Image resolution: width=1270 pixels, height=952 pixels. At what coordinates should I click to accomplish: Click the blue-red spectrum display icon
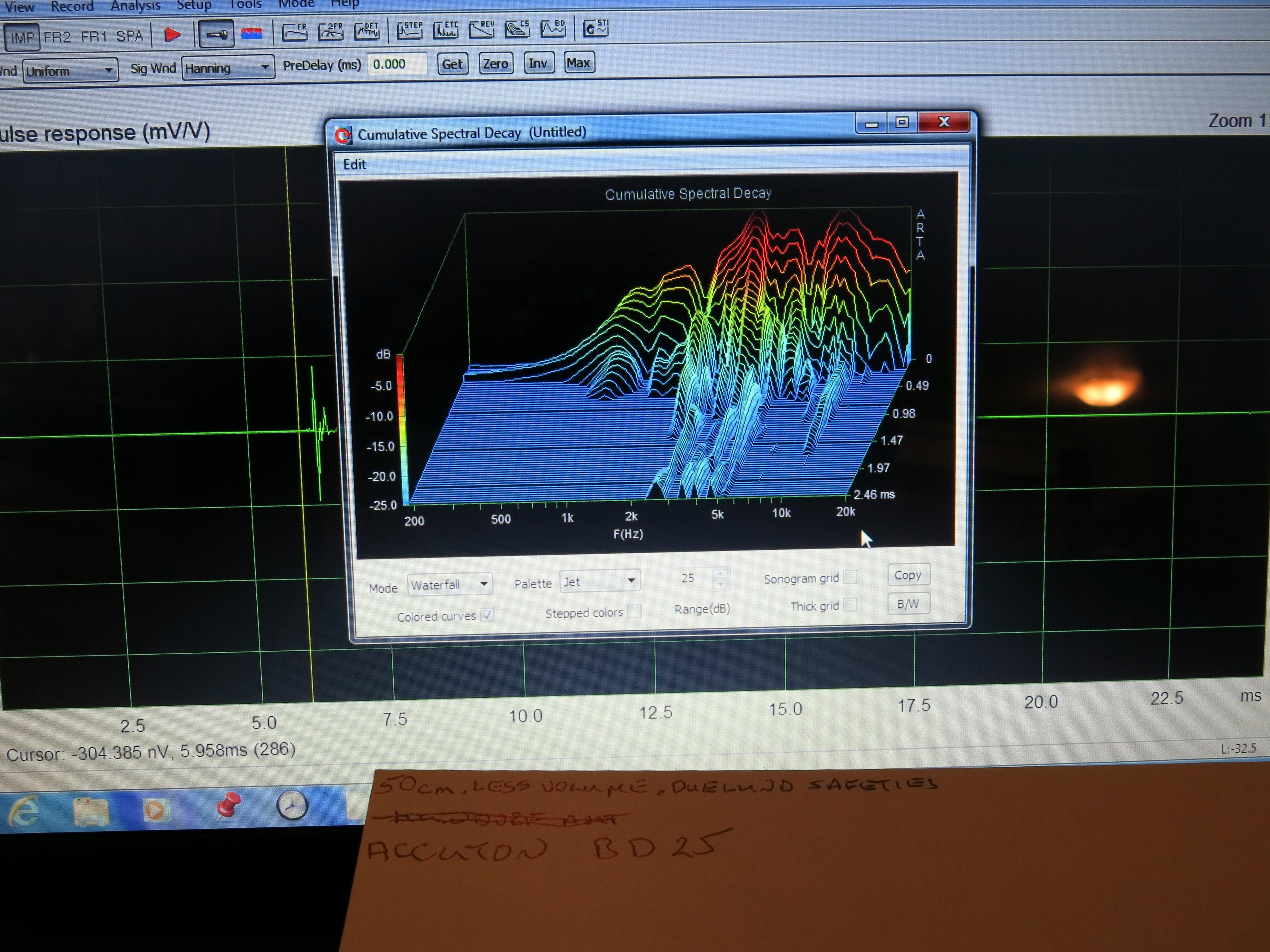(251, 33)
